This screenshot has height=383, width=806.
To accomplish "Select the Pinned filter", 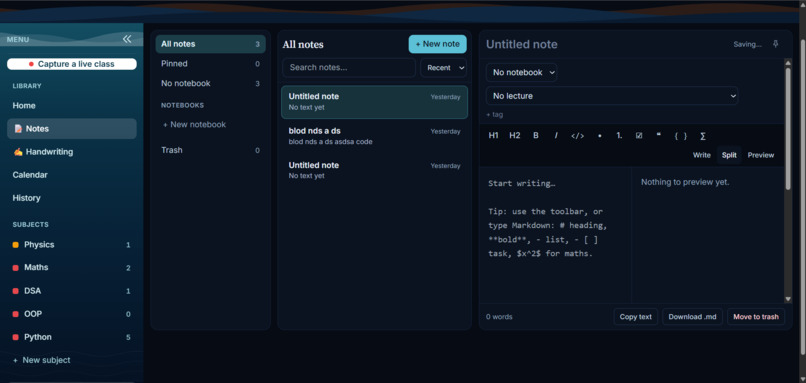I will (x=210, y=64).
